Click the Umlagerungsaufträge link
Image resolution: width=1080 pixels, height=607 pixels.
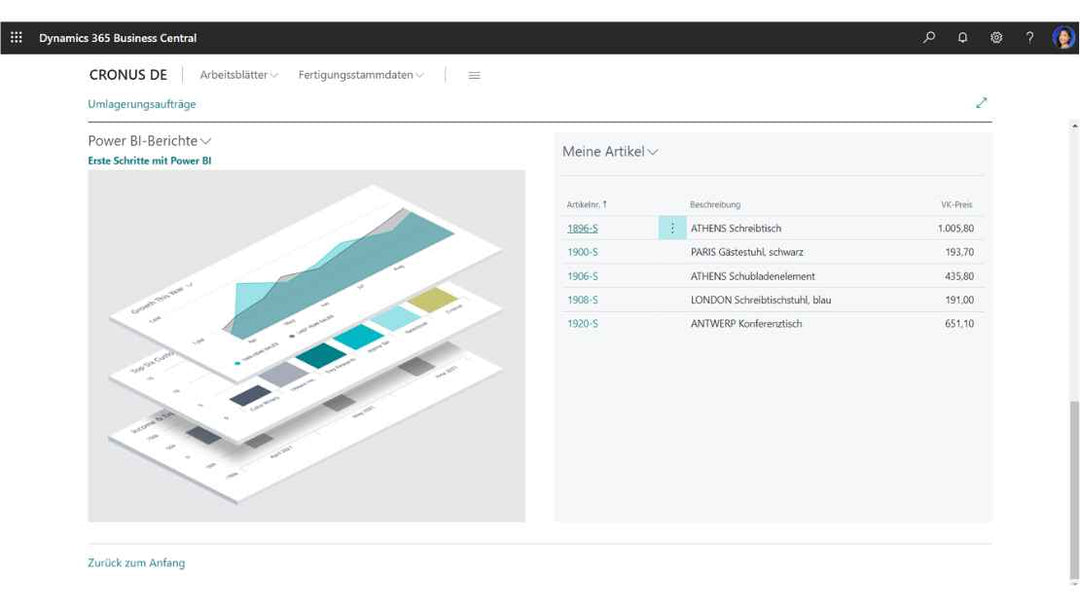(x=142, y=104)
